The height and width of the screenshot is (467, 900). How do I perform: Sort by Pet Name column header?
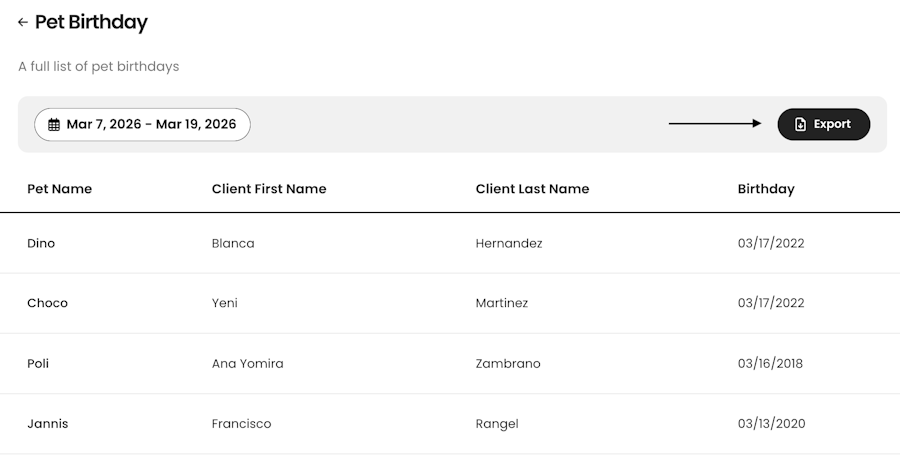pyautogui.click(x=60, y=189)
